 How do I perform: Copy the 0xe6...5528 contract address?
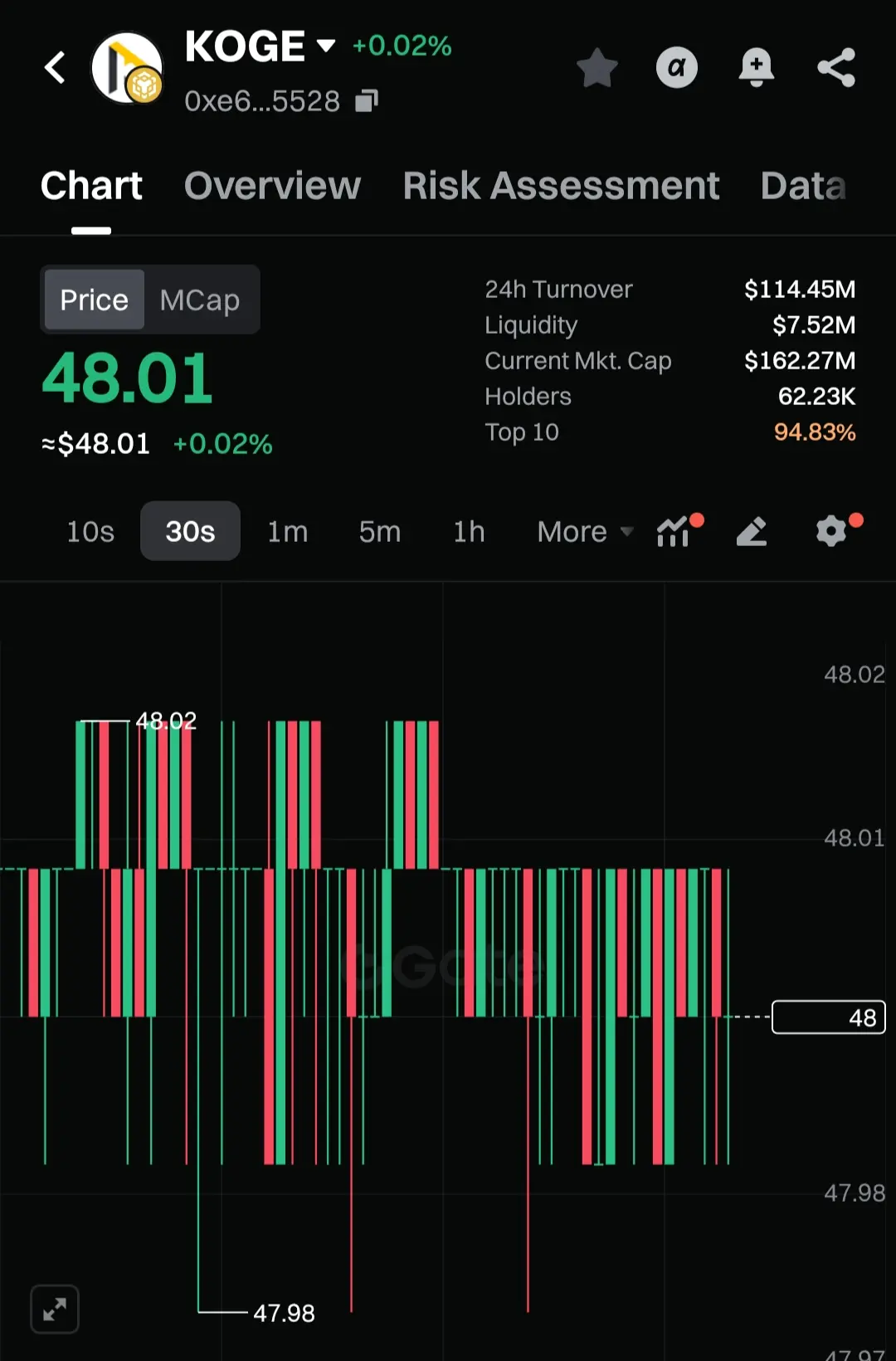click(x=366, y=101)
